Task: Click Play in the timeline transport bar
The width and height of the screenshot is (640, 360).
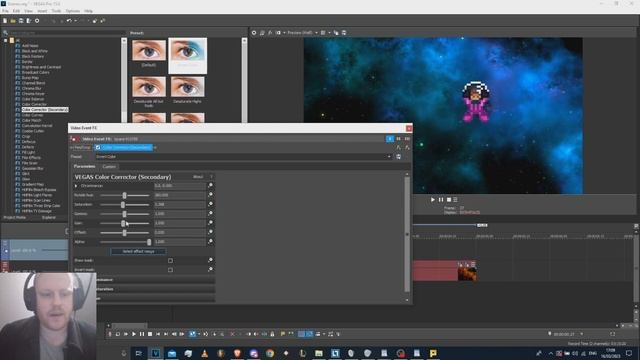Action: [134, 334]
